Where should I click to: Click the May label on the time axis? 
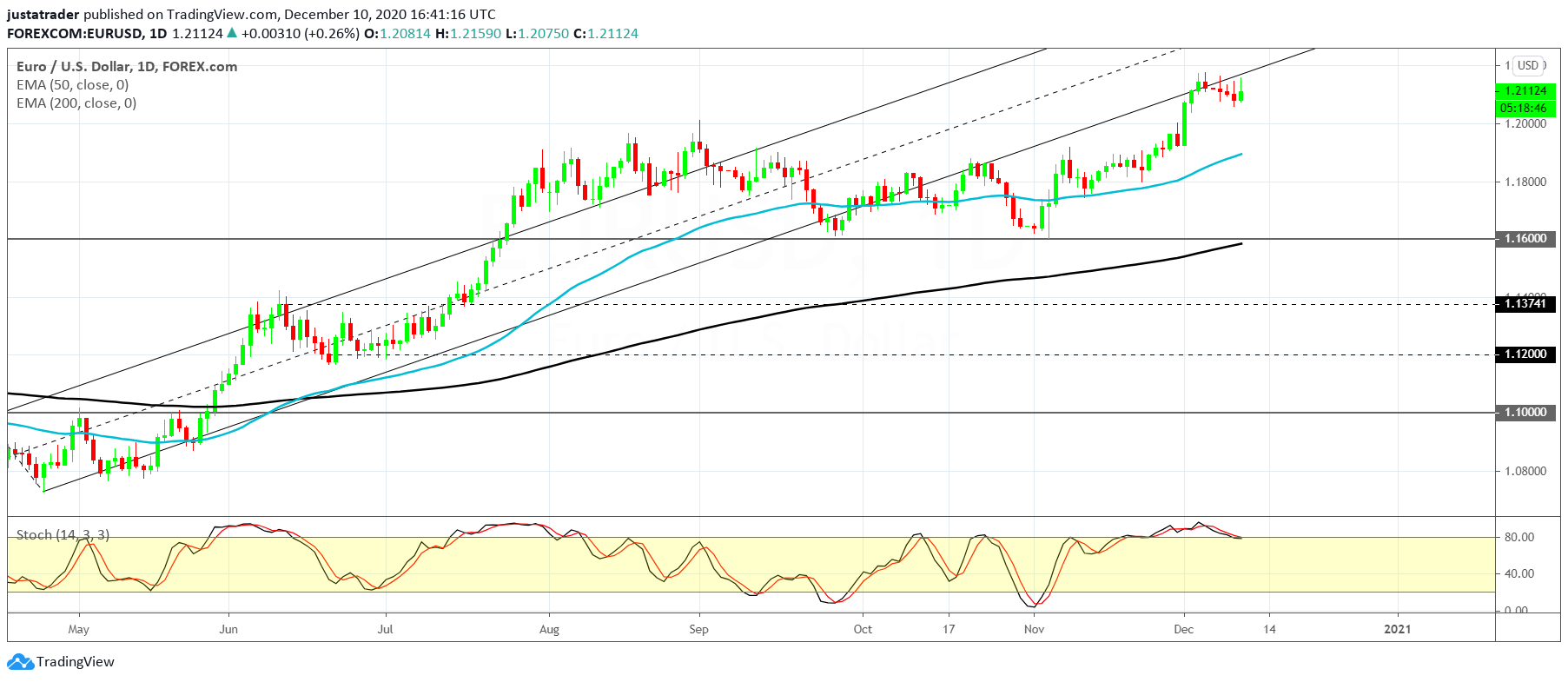pos(78,629)
